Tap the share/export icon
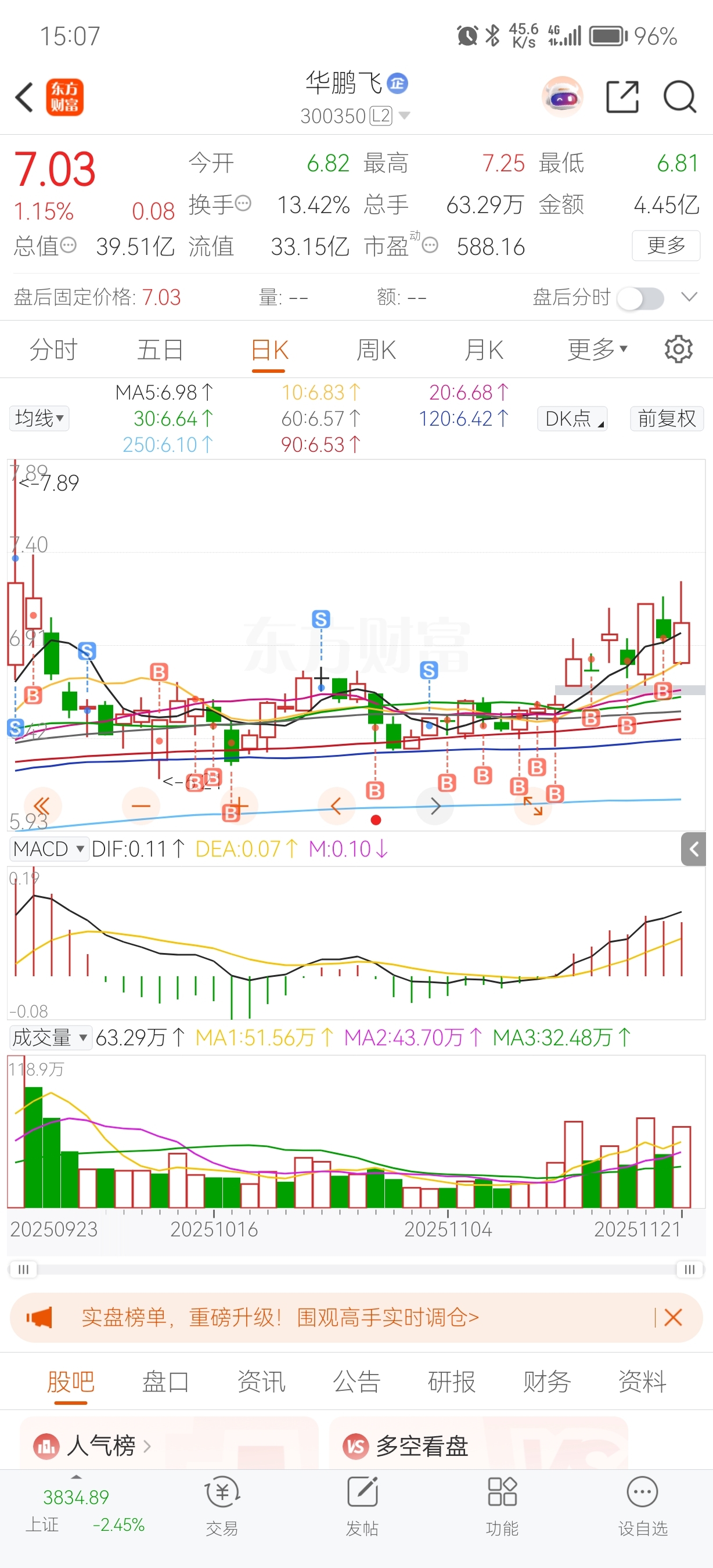 click(623, 97)
